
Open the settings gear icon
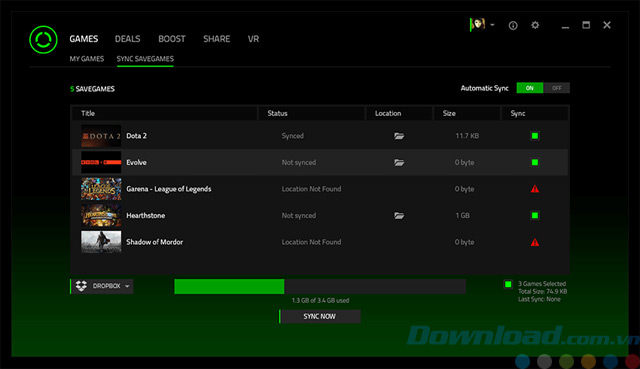pyautogui.click(x=535, y=25)
